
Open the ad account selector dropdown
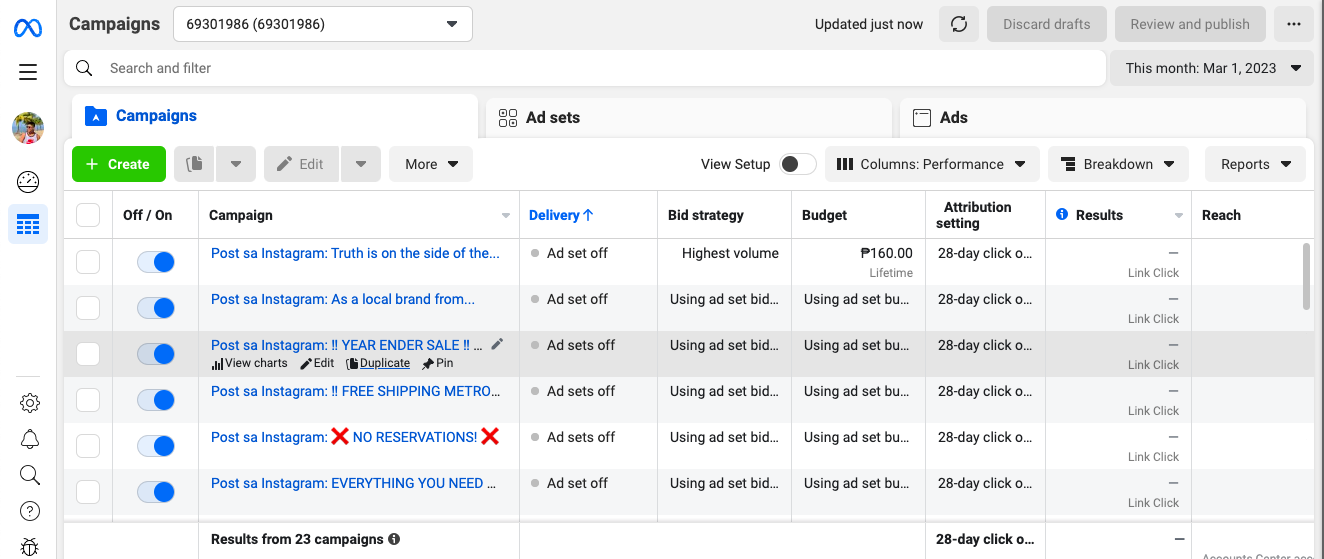pos(322,24)
